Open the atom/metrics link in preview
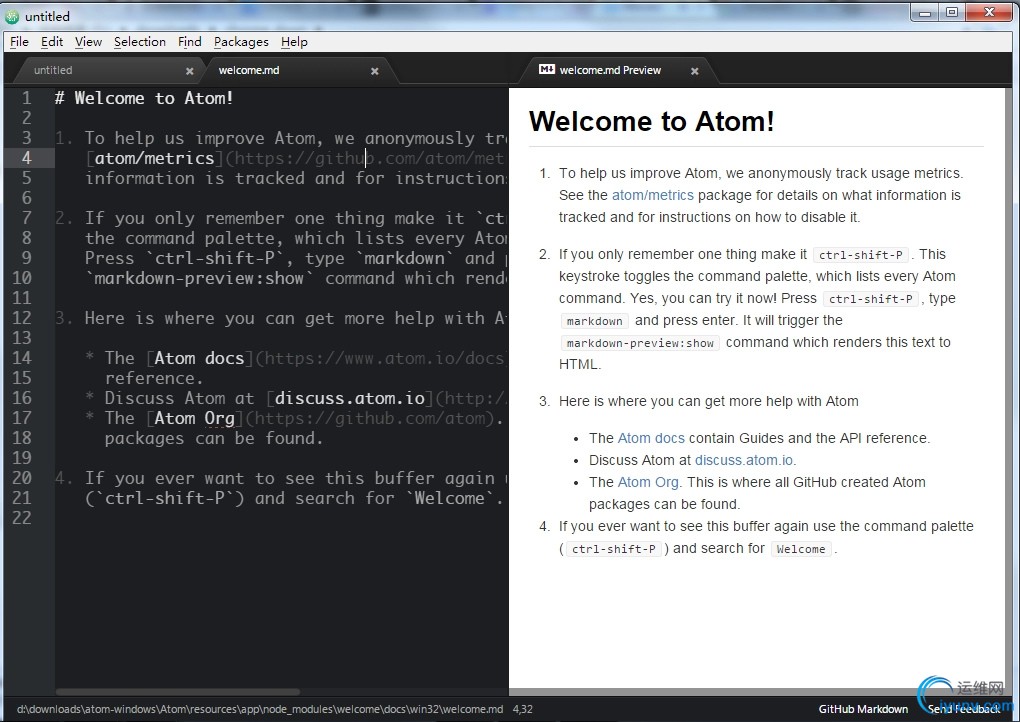Image resolution: width=1020 pixels, height=722 pixels. click(652, 195)
